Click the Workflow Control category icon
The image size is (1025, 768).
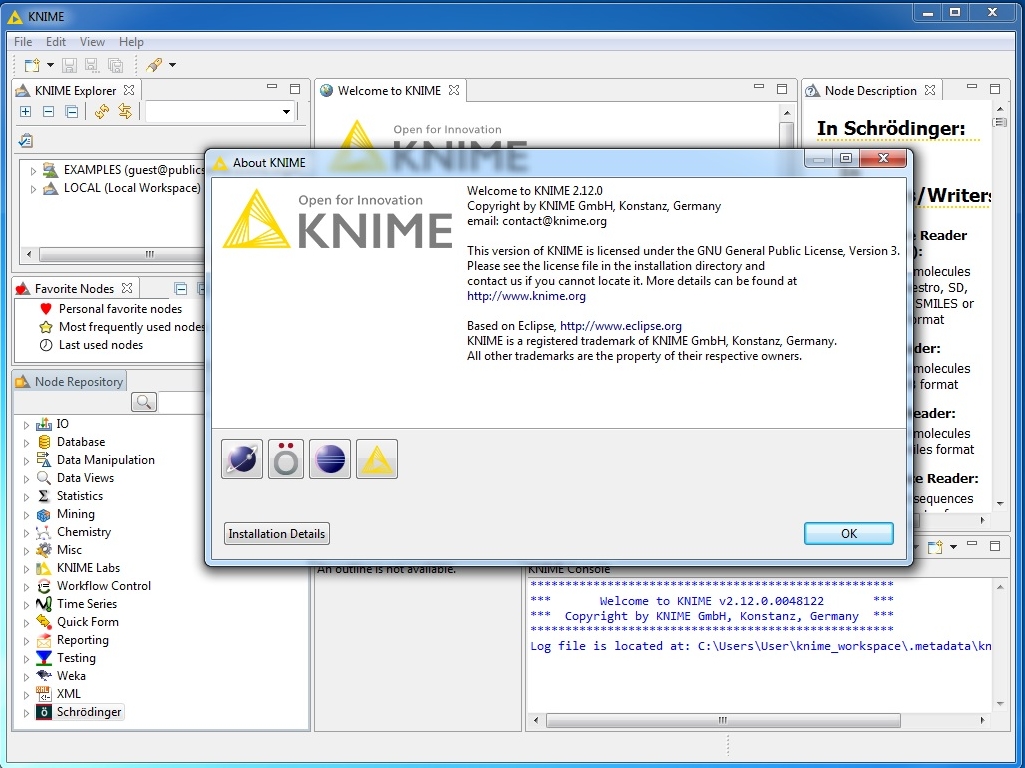click(44, 586)
